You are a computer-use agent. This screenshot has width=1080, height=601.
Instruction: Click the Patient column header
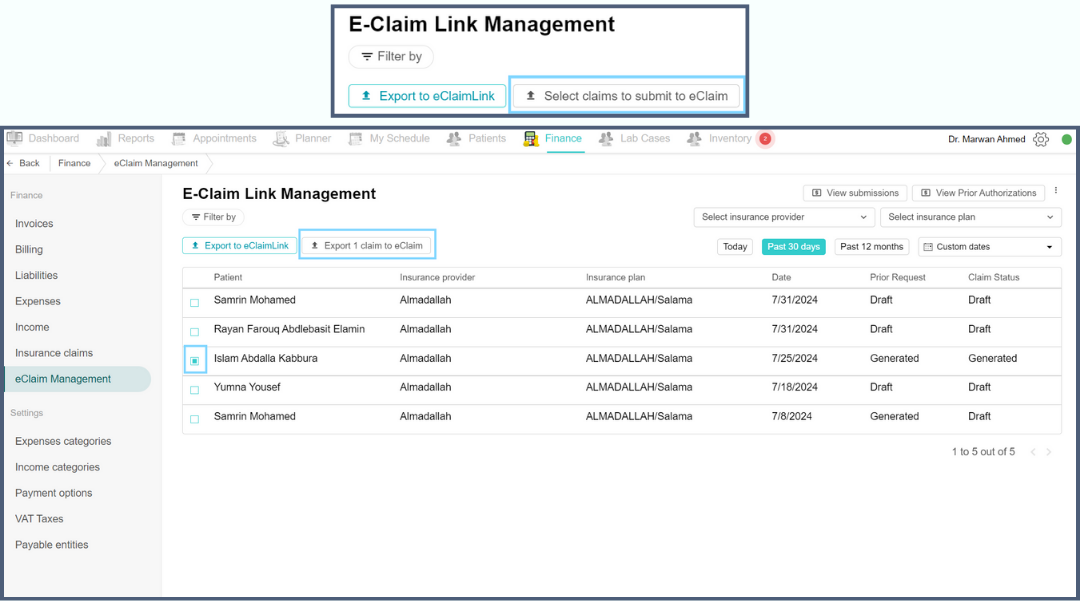point(228,277)
